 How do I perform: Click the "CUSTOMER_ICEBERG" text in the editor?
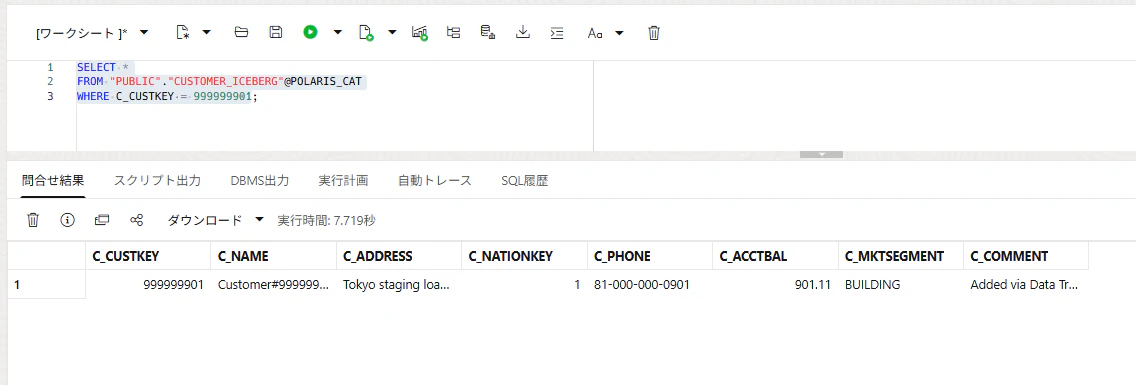tap(225, 81)
